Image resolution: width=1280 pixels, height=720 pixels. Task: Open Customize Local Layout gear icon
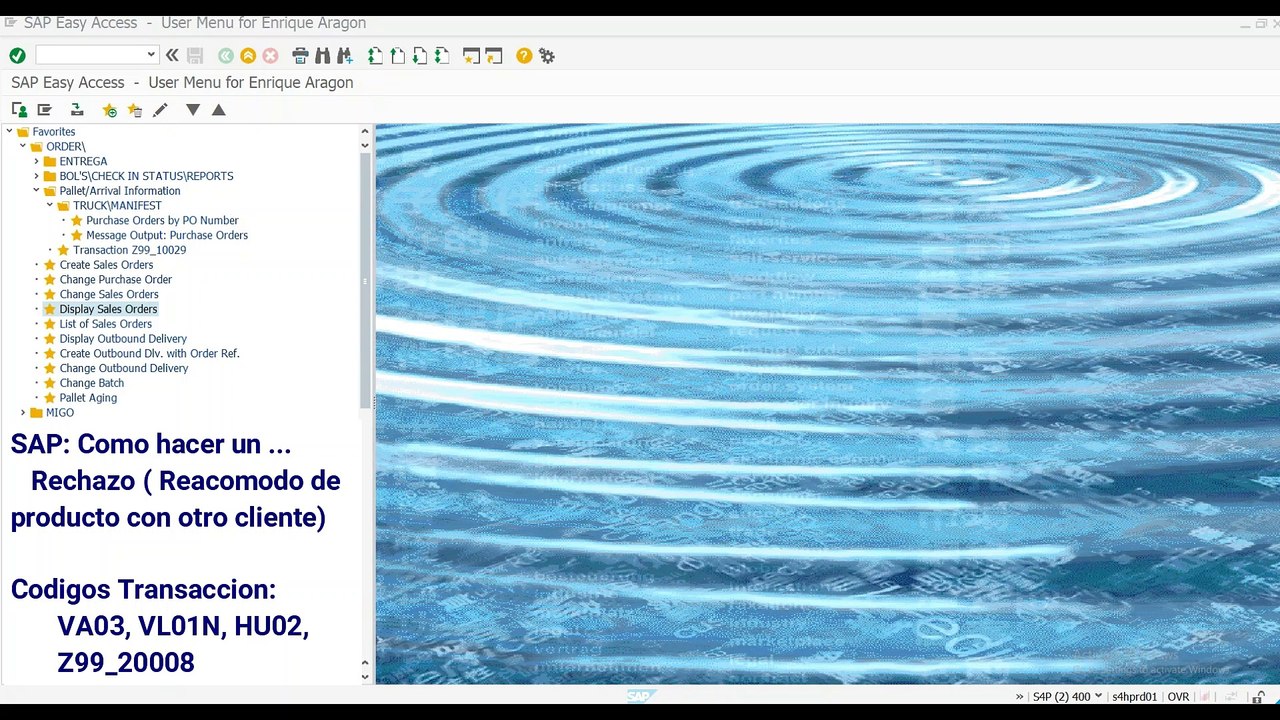[x=547, y=56]
